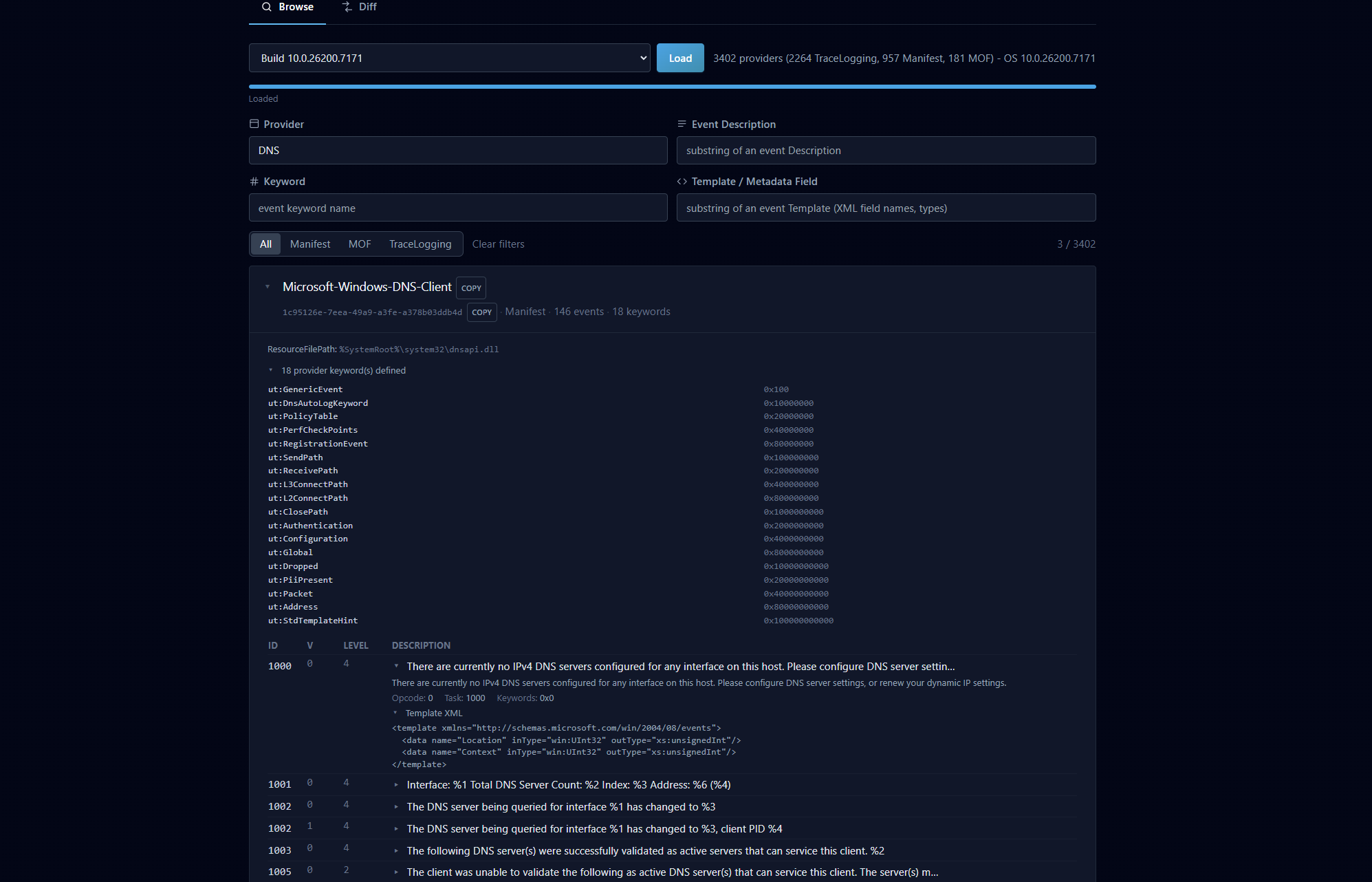Viewport: 1372px width, 882px height.
Task: Open the Diff tab
Action: [x=360, y=7]
